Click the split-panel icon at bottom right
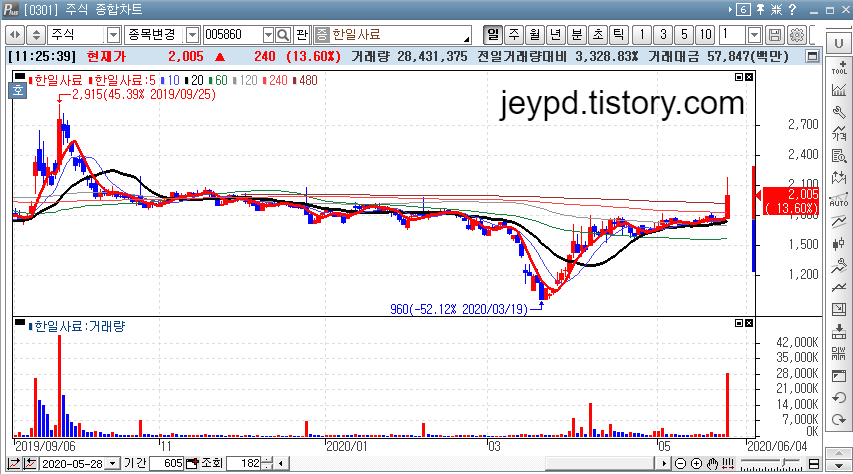The image size is (853, 474). click(814, 464)
